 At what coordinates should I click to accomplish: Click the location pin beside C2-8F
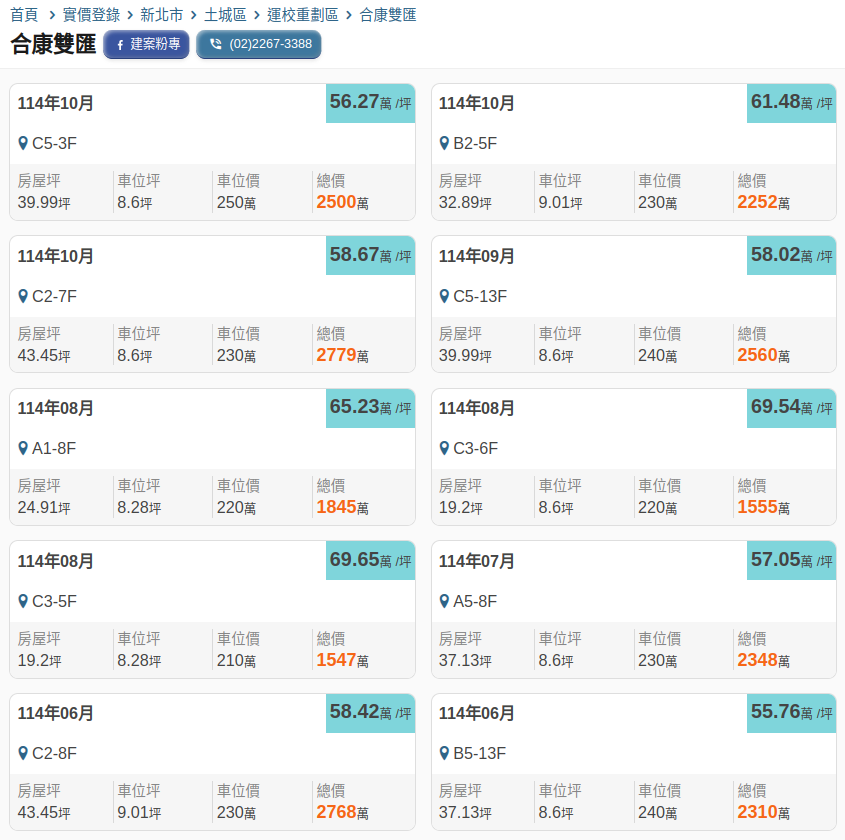23,753
